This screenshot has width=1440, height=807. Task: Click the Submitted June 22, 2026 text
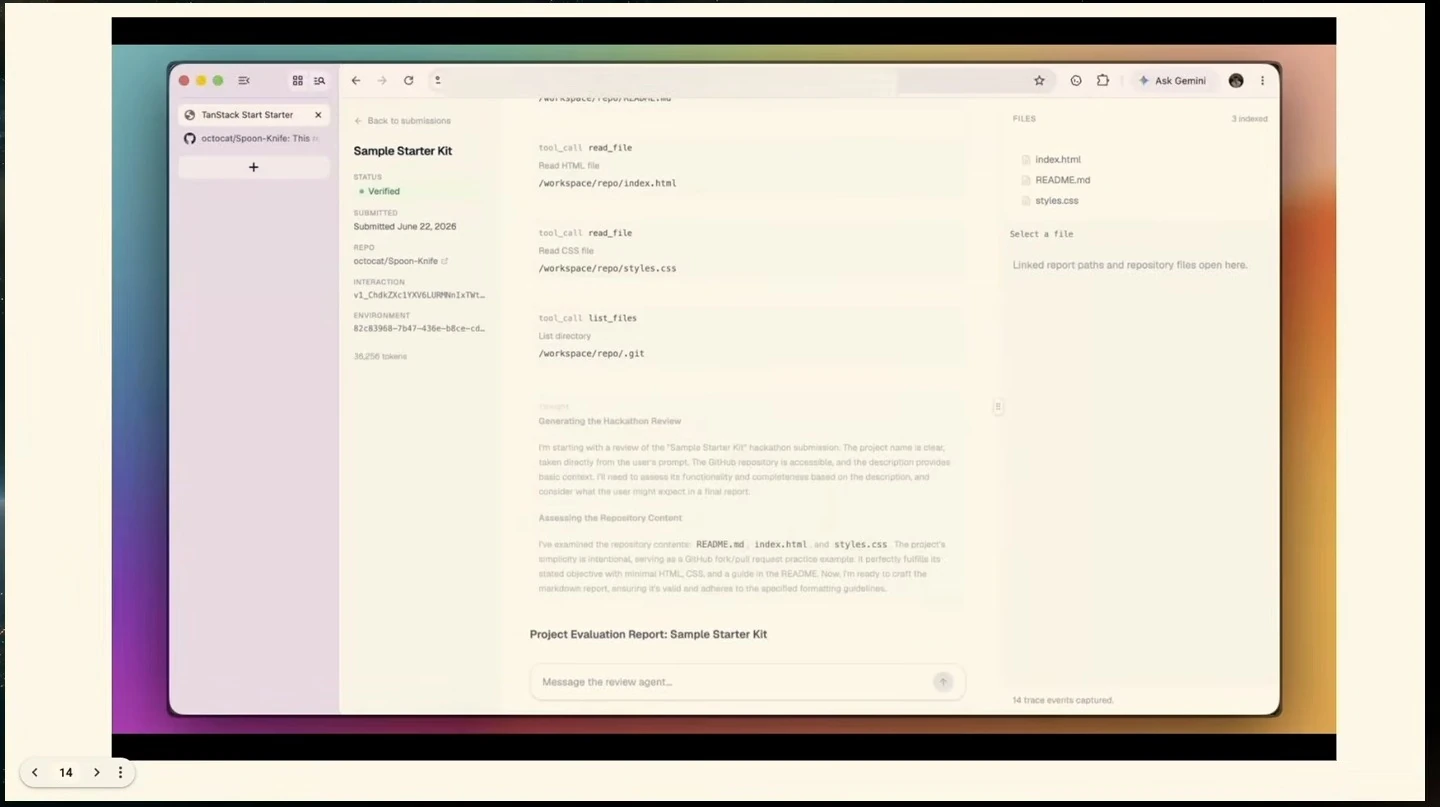405,227
